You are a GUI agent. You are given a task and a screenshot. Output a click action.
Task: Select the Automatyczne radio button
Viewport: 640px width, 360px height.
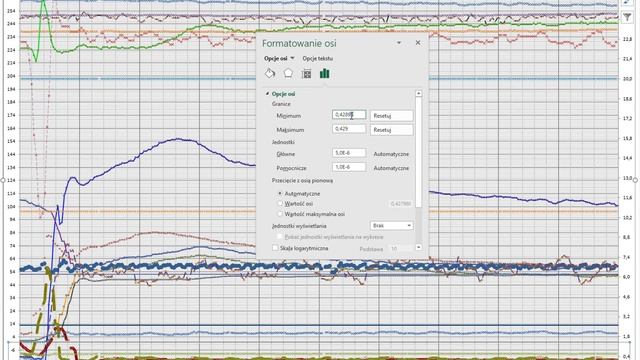tap(280, 193)
